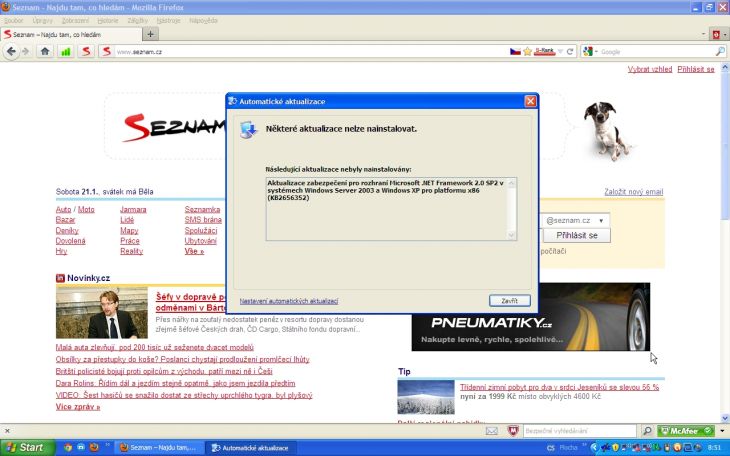Expand hidden quick launch icons chevron
This screenshot has width=730, height=456.
pyautogui.click(x=108, y=446)
